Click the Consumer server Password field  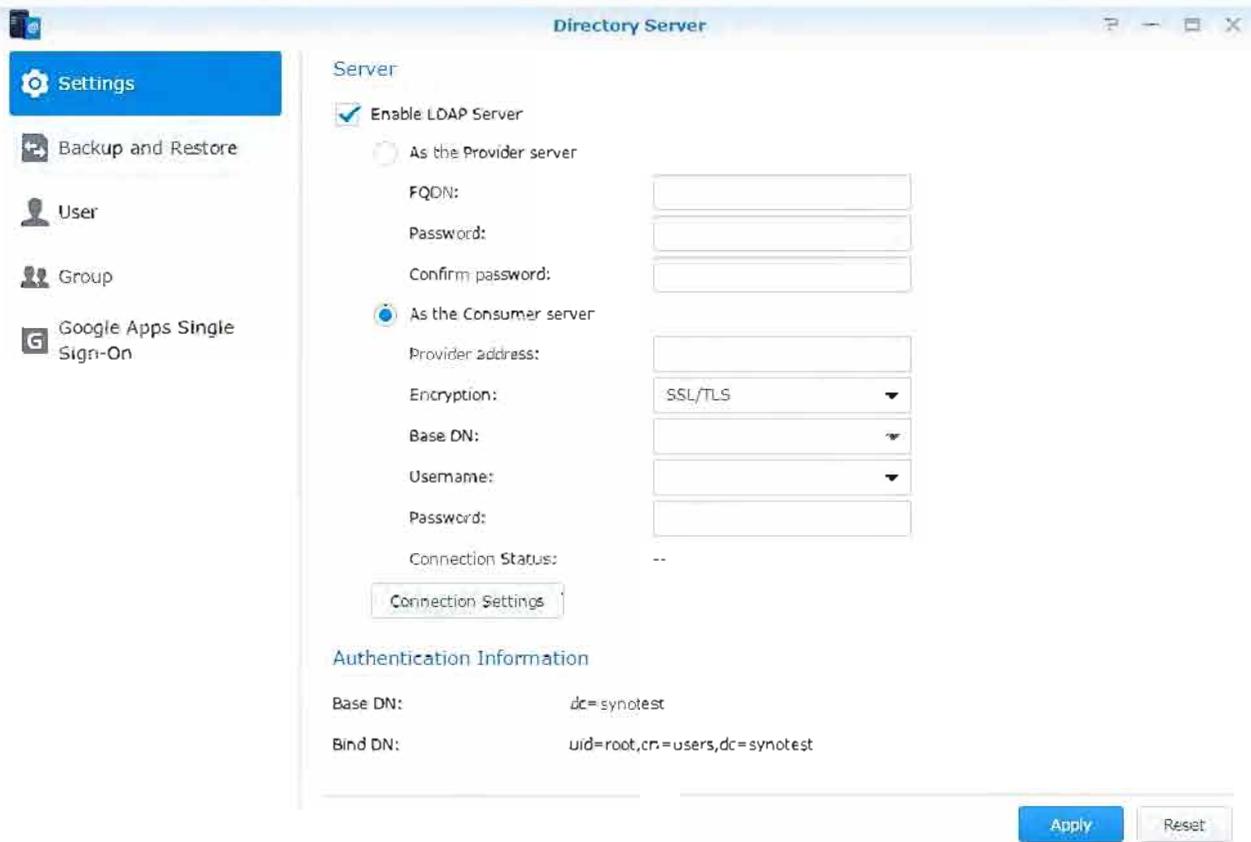point(782,518)
